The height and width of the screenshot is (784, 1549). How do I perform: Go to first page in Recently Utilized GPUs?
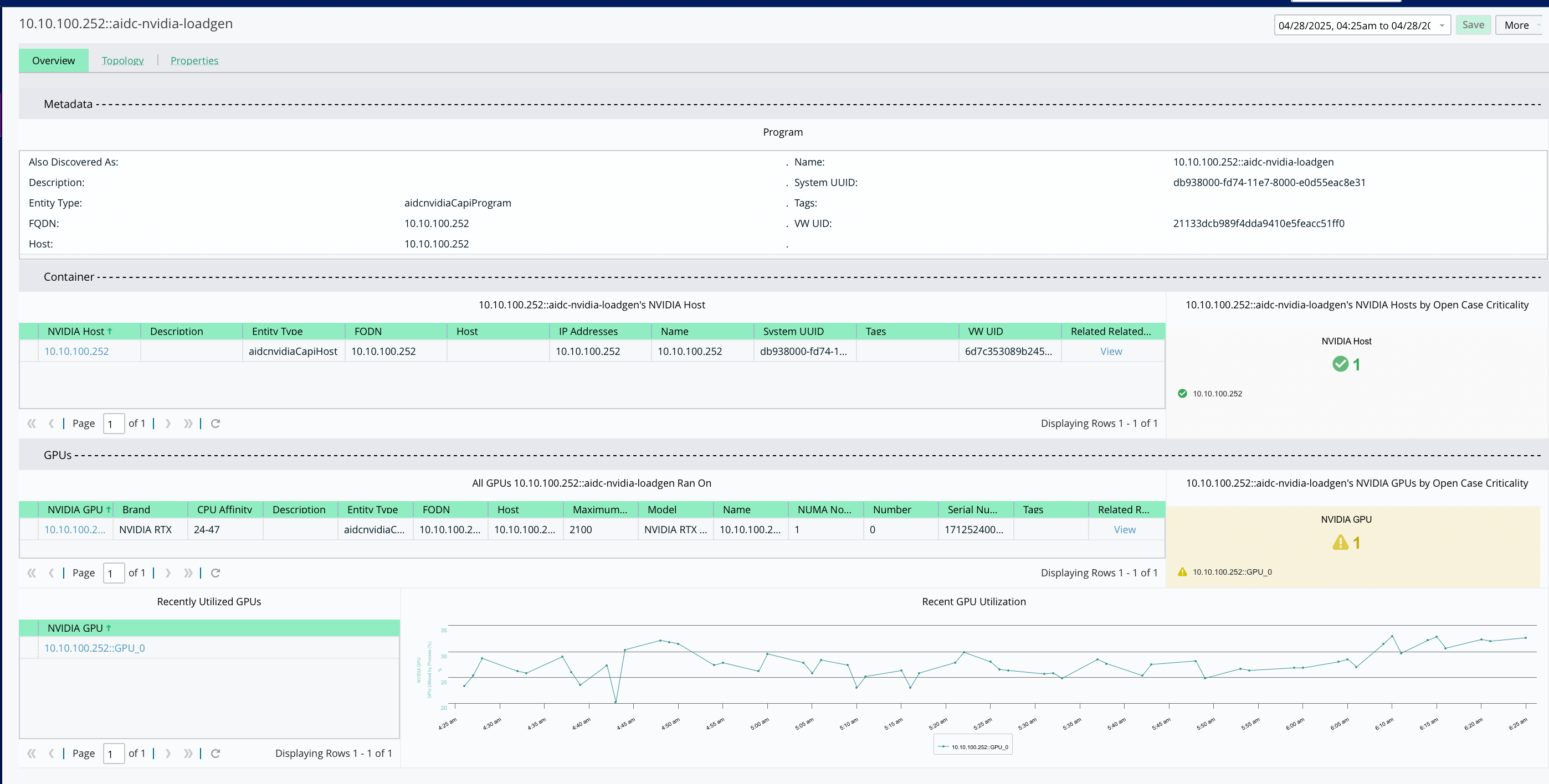(31, 754)
